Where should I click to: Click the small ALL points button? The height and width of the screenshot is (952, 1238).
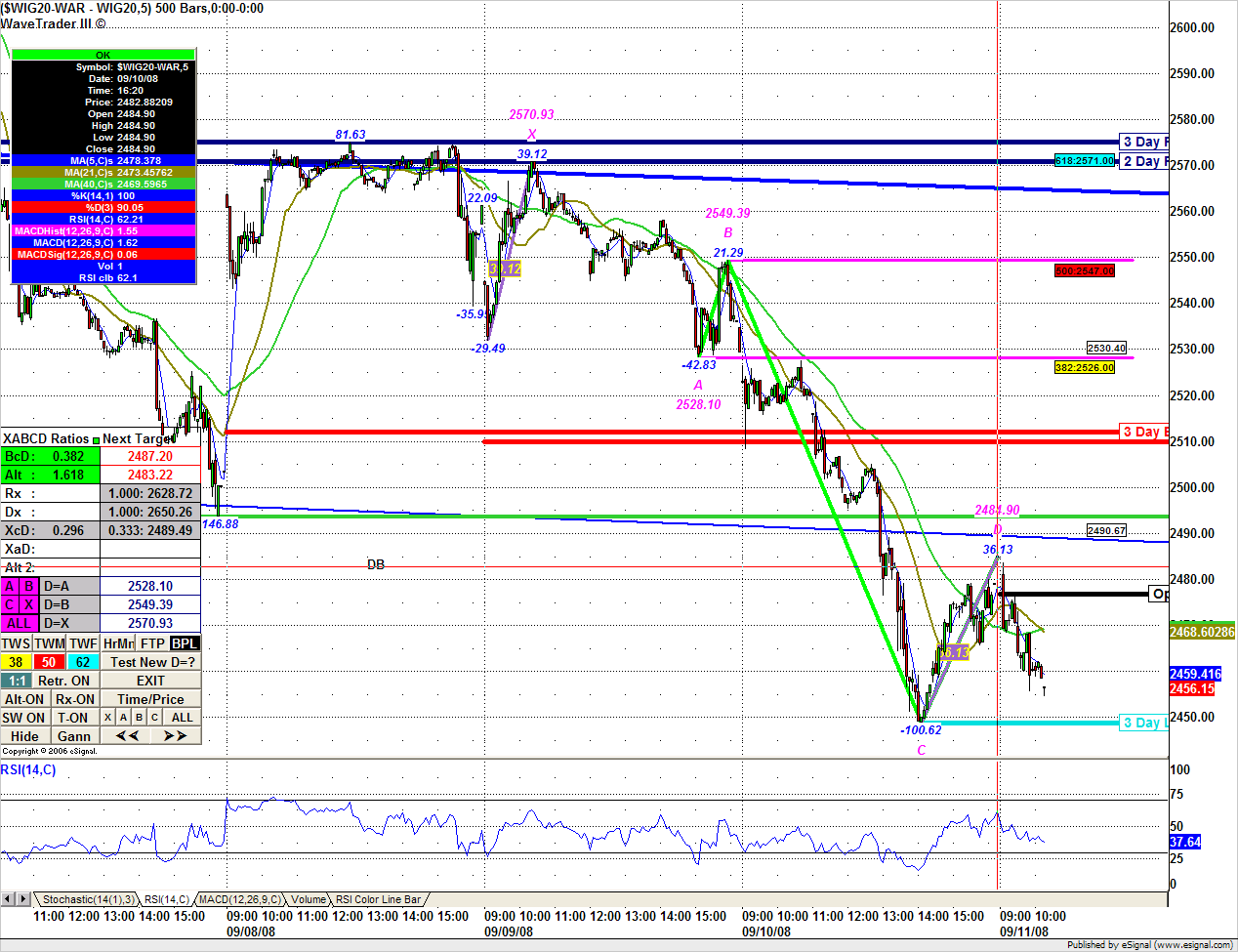click(x=183, y=718)
